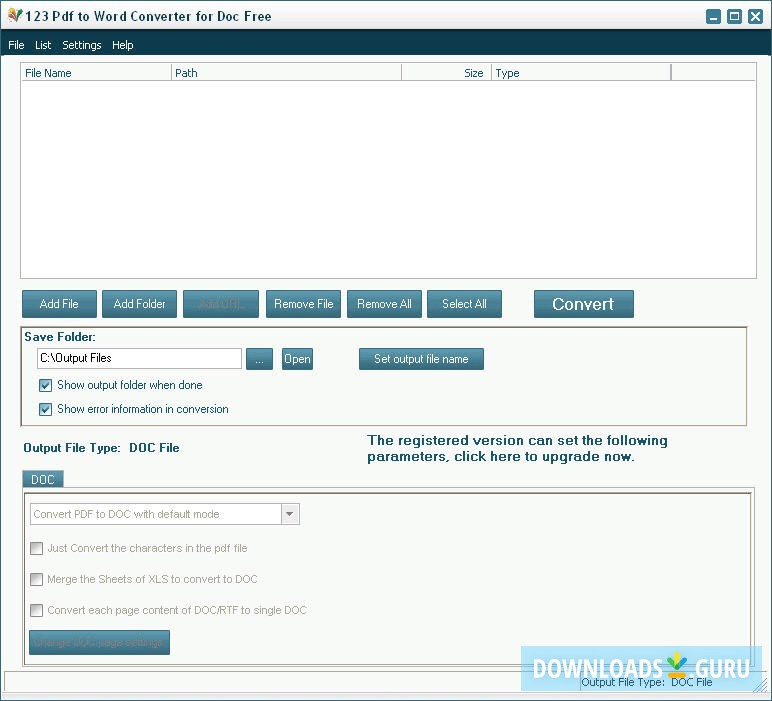The height and width of the screenshot is (701, 772).
Task: Sort list by Path column header
Action: point(287,73)
